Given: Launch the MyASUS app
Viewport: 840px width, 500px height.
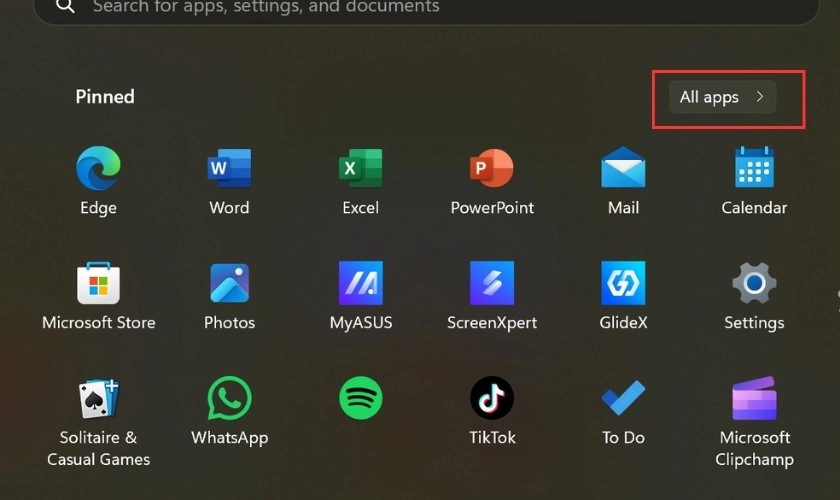Looking at the screenshot, I should (x=361, y=283).
